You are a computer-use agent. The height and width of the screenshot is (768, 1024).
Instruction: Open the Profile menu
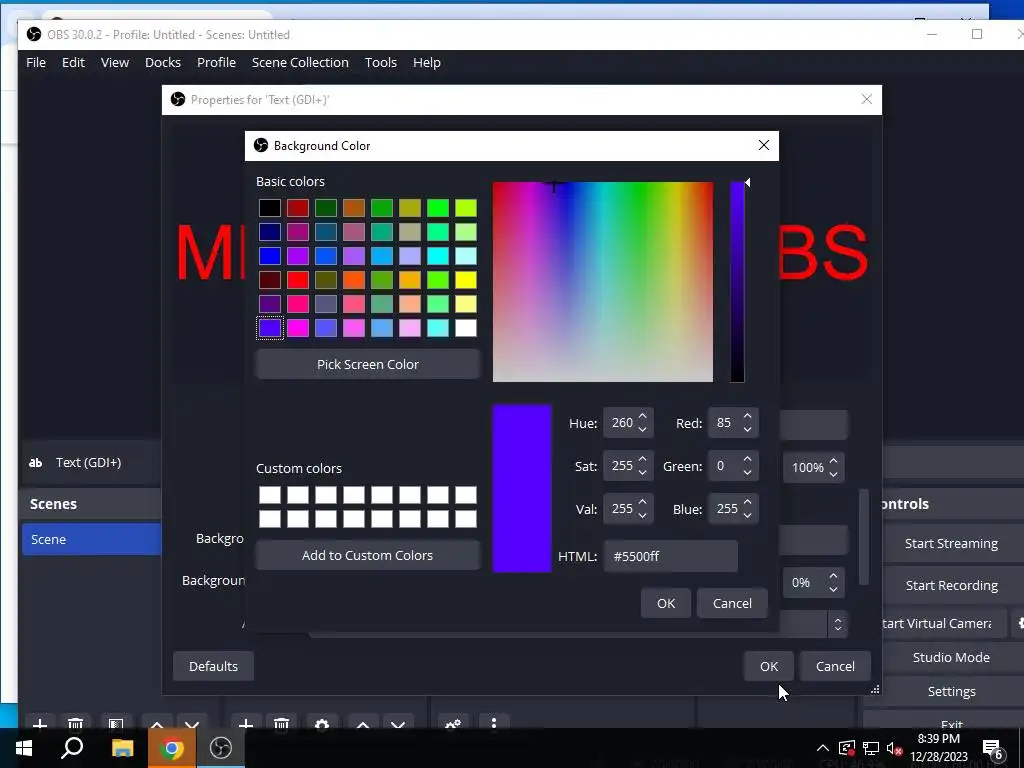pyautogui.click(x=216, y=63)
